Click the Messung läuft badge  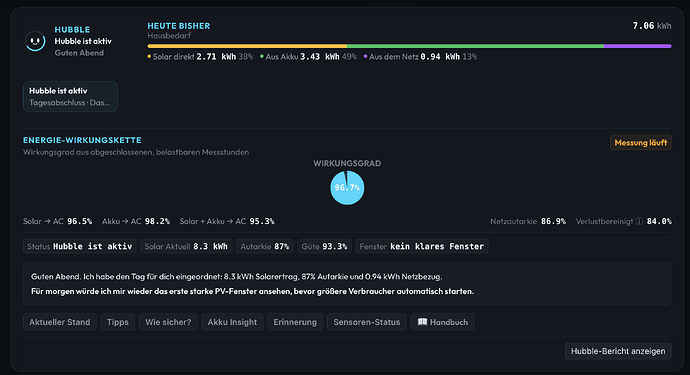pyautogui.click(x=641, y=143)
